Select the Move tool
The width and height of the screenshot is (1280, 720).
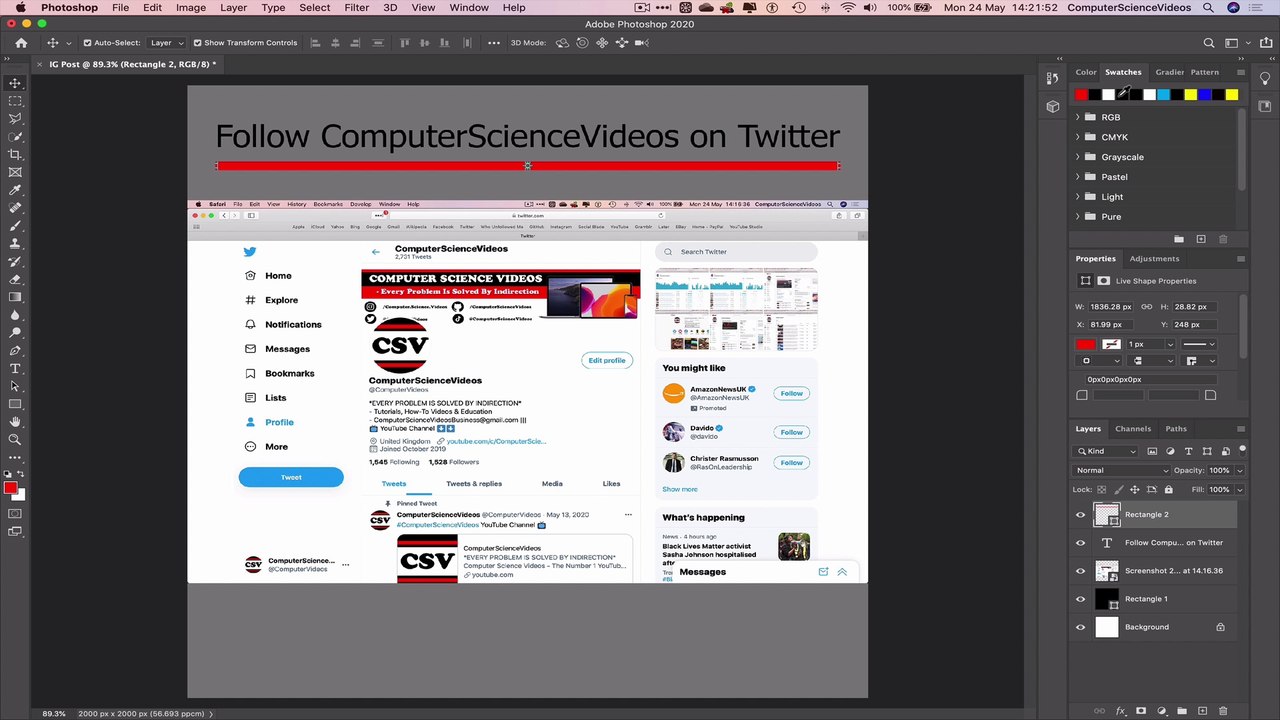15,83
